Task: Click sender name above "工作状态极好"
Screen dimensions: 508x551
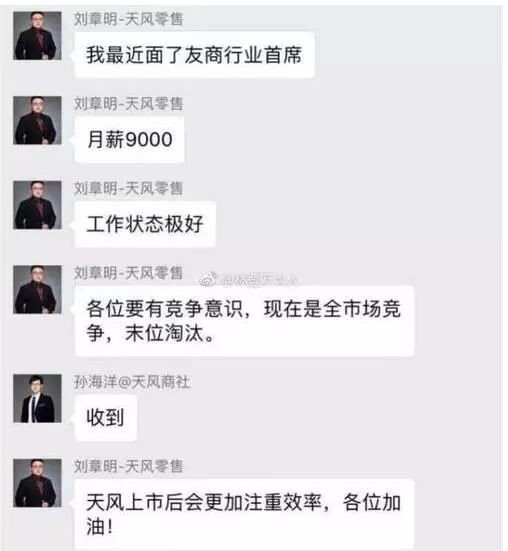Action: pos(128,188)
